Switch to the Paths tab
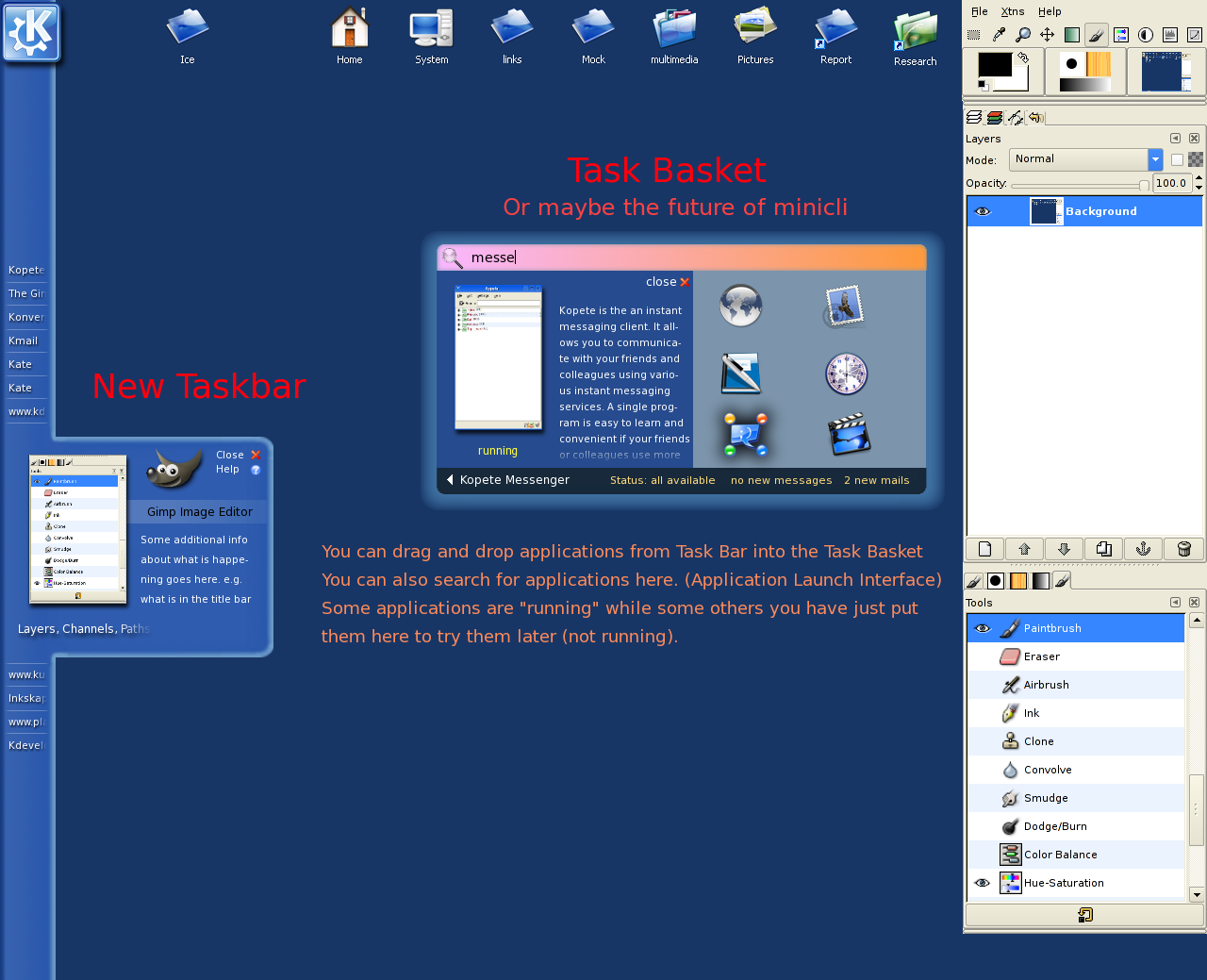The height and width of the screenshot is (980, 1207). (1015, 118)
